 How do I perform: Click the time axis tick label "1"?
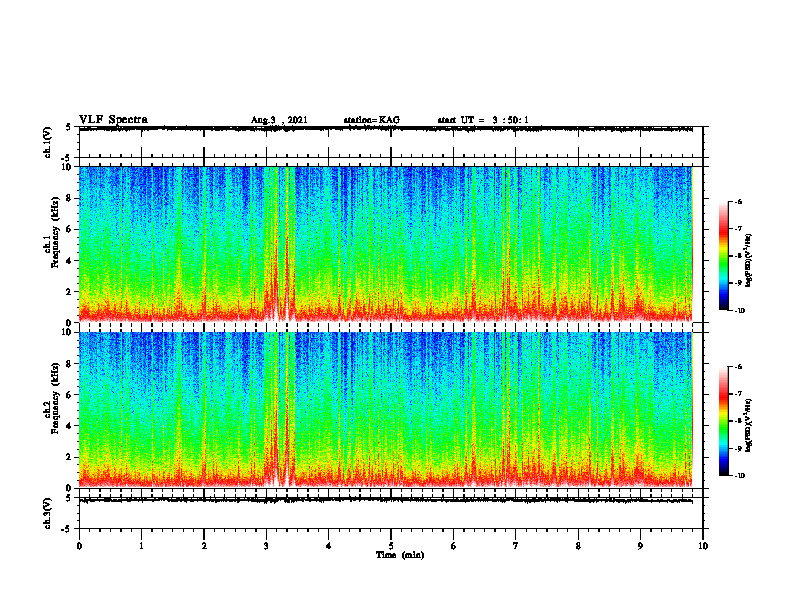141,546
